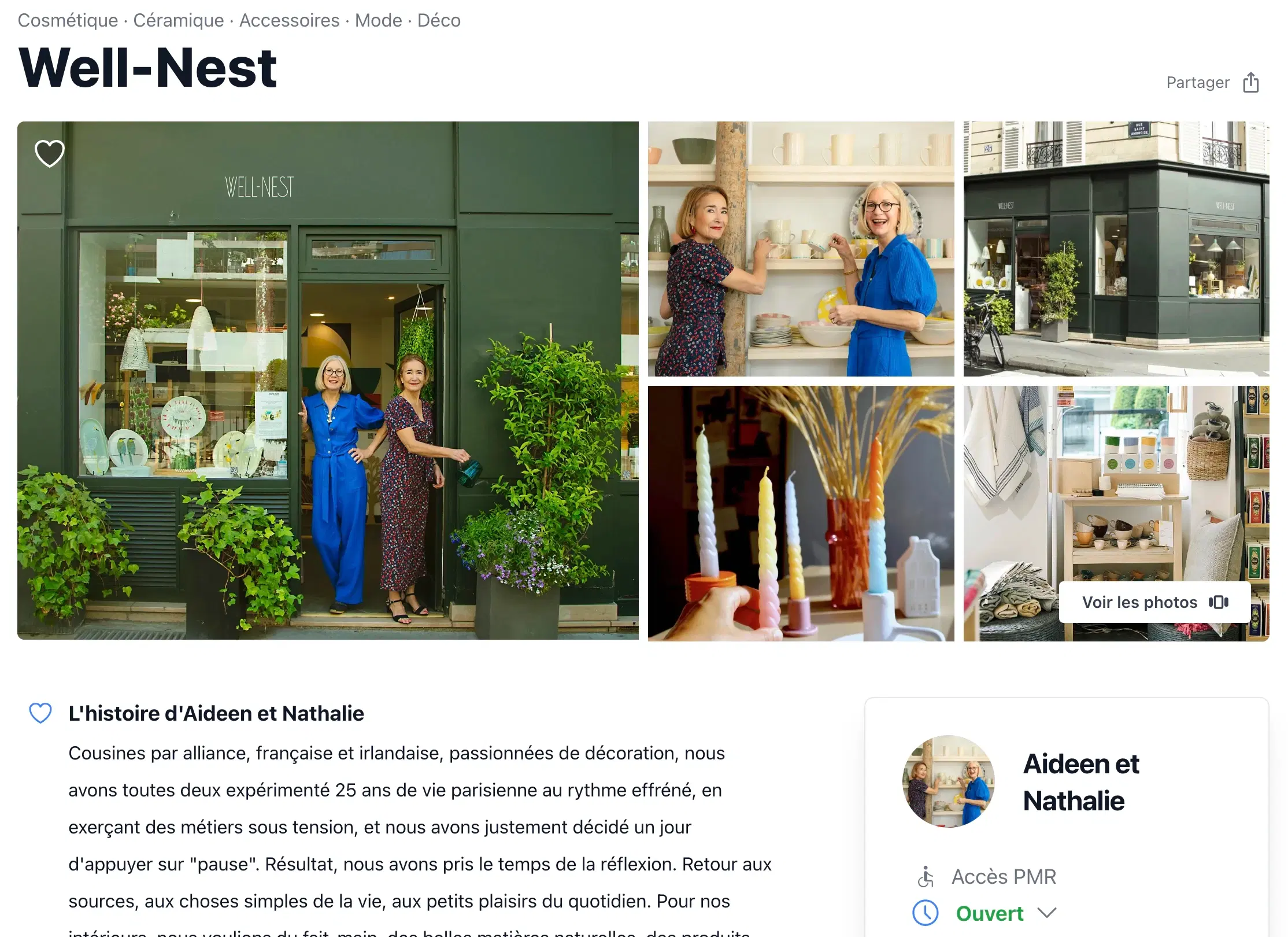The height and width of the screenshot is (937, 1288).
Task: Click the green Ouvert status
Action: coord(990,913)
